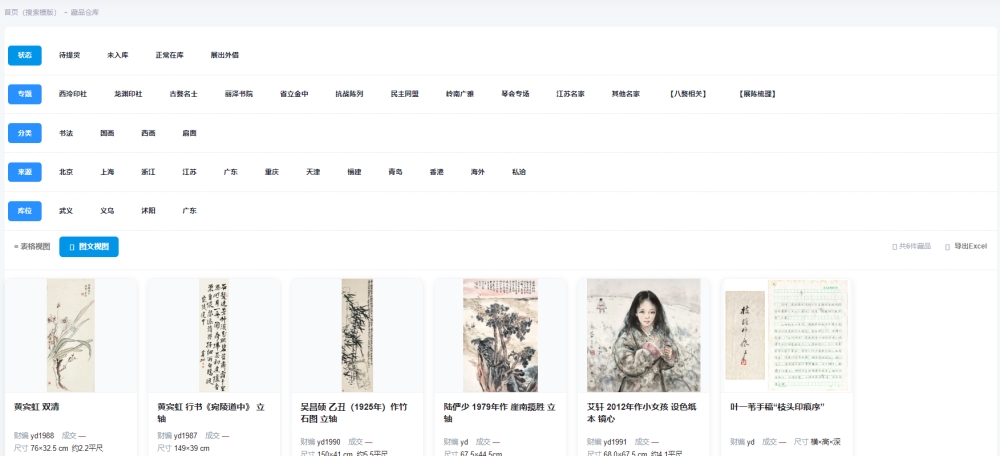Filter status by 待提货

click(70, 55)
